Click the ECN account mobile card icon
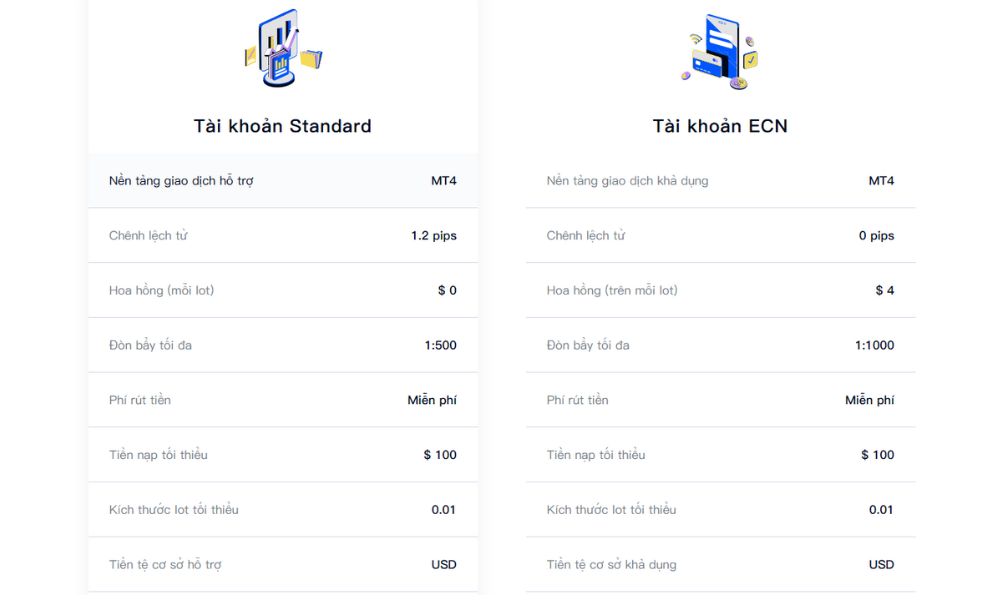 coord(720,51)
